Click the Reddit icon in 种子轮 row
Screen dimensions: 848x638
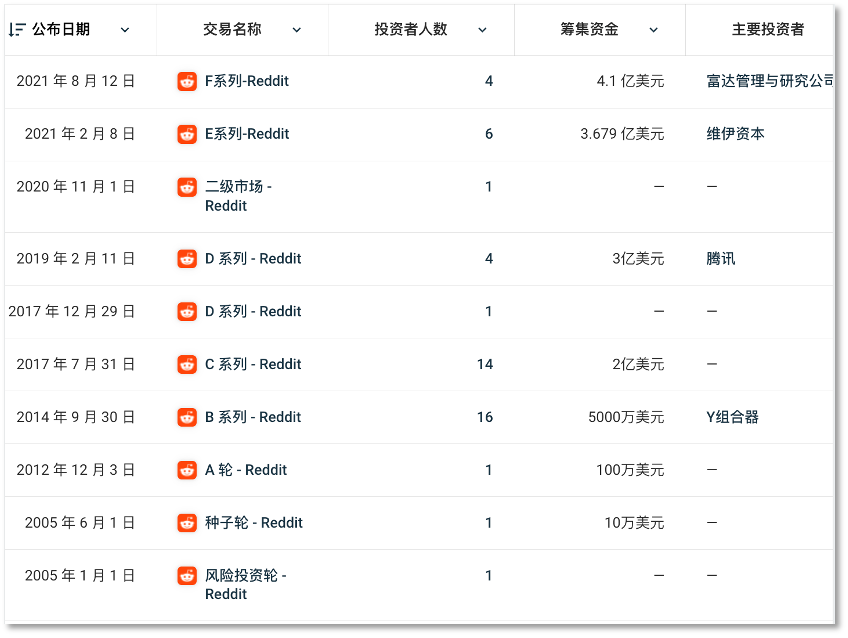pyautogui.click(x=187, y=523)
